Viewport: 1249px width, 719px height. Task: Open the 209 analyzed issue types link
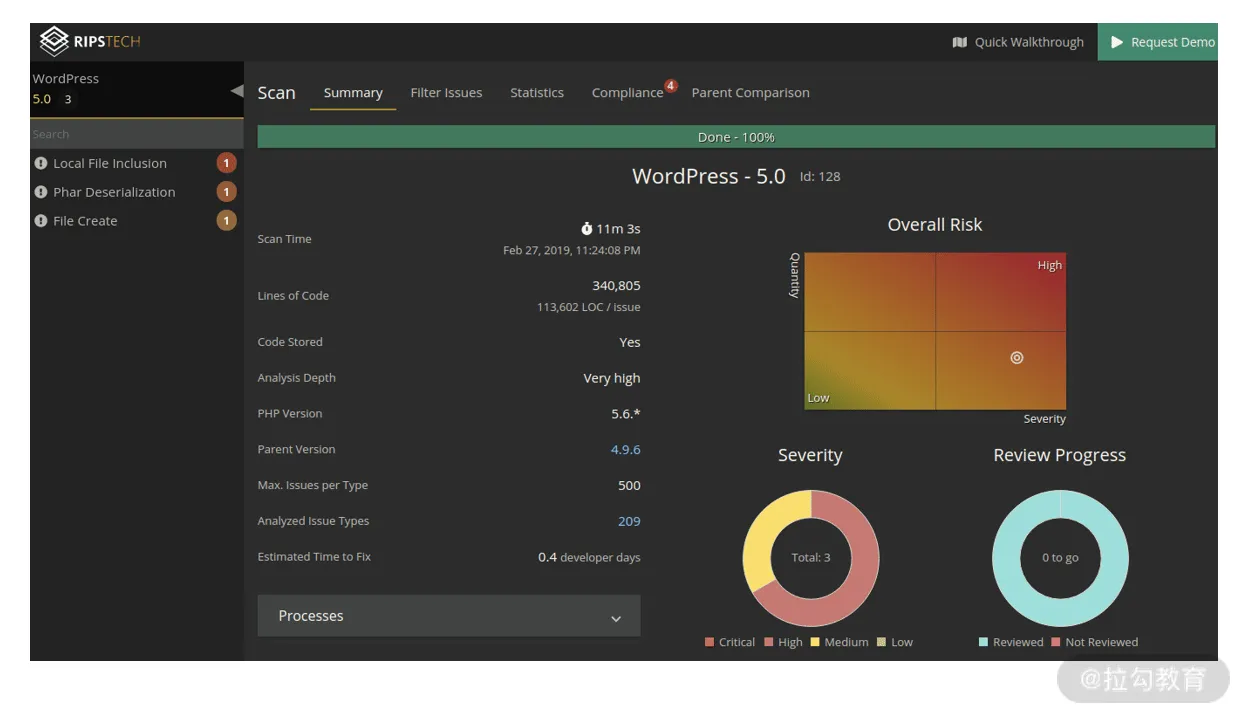(x=629, y=521)
